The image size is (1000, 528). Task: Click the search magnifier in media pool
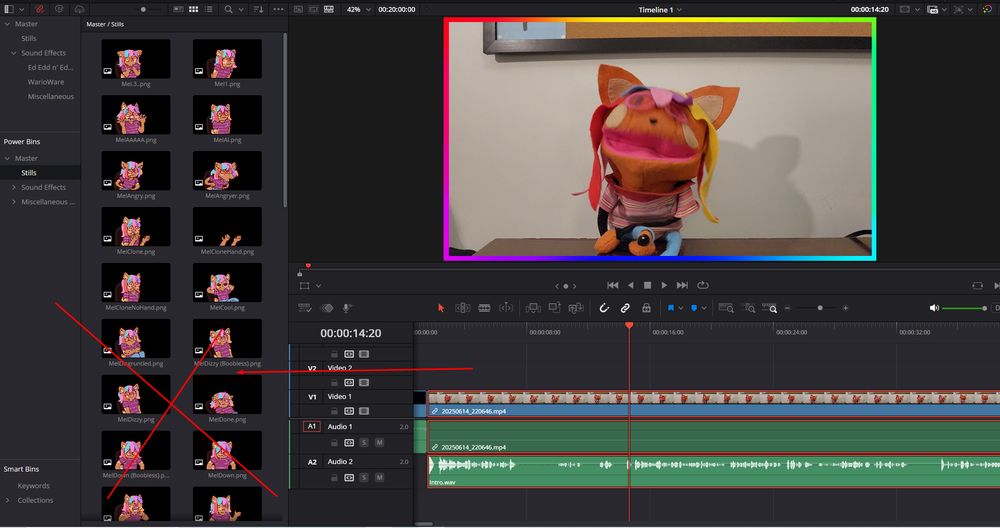pos(228,10)
